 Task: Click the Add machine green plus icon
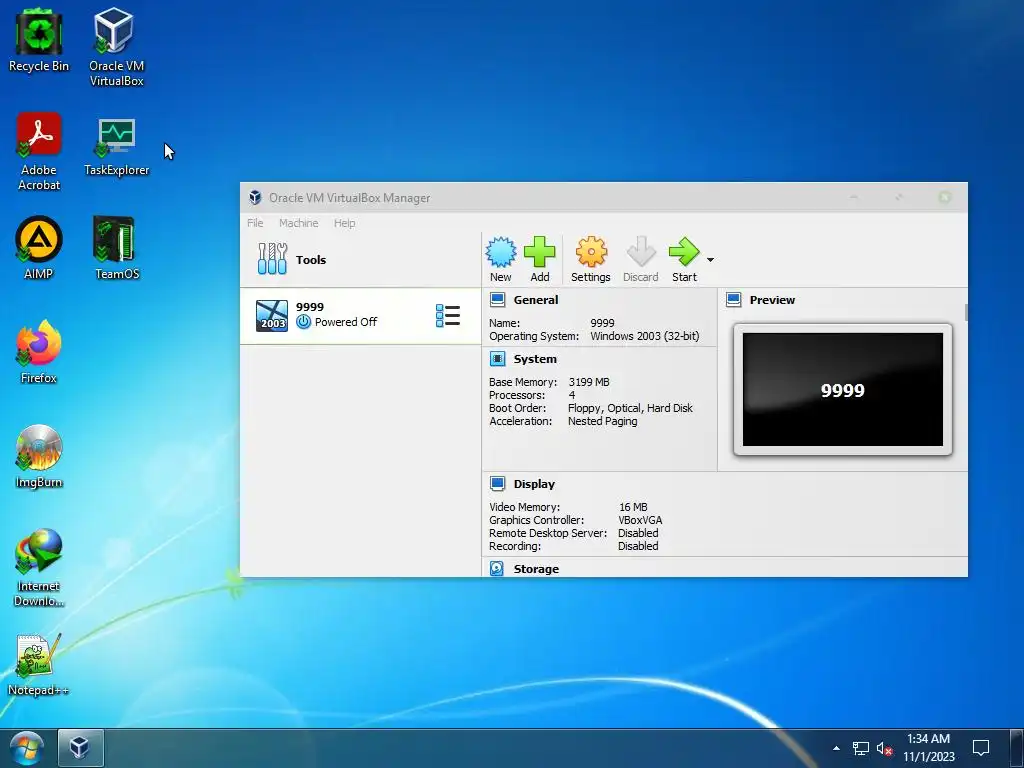pos(539,252)
